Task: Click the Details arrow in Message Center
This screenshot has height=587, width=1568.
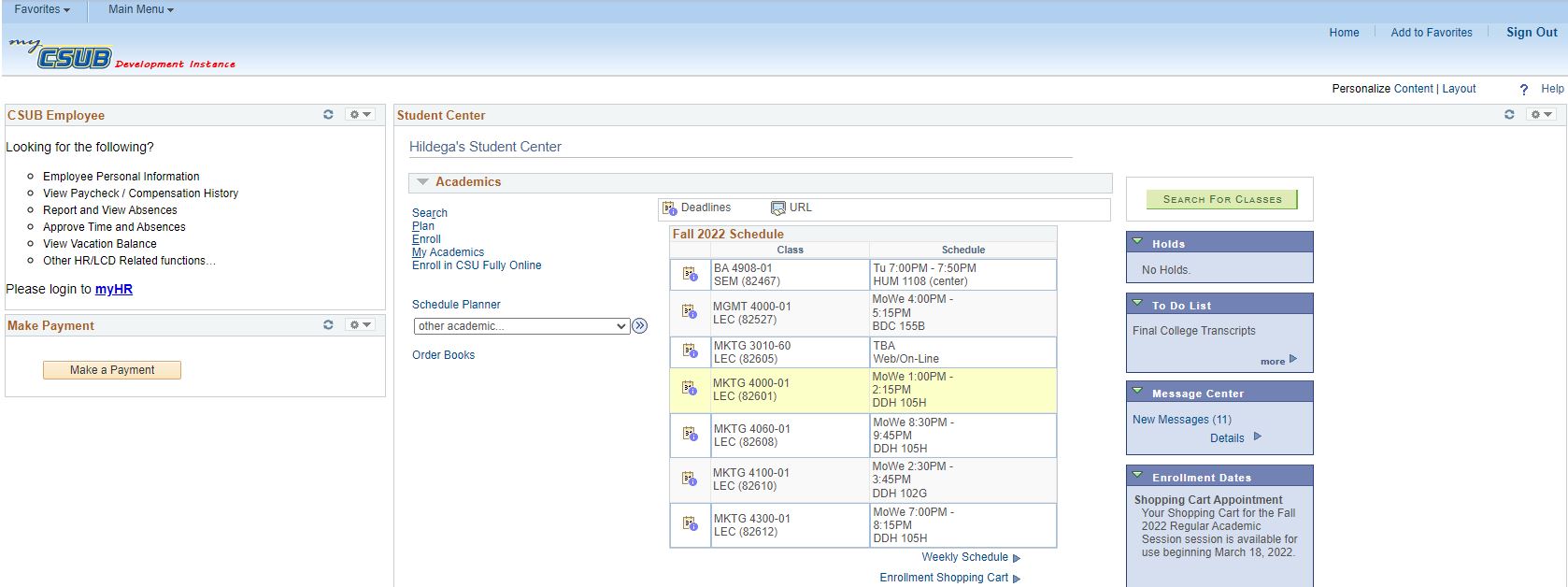Action: [1258, 437]
